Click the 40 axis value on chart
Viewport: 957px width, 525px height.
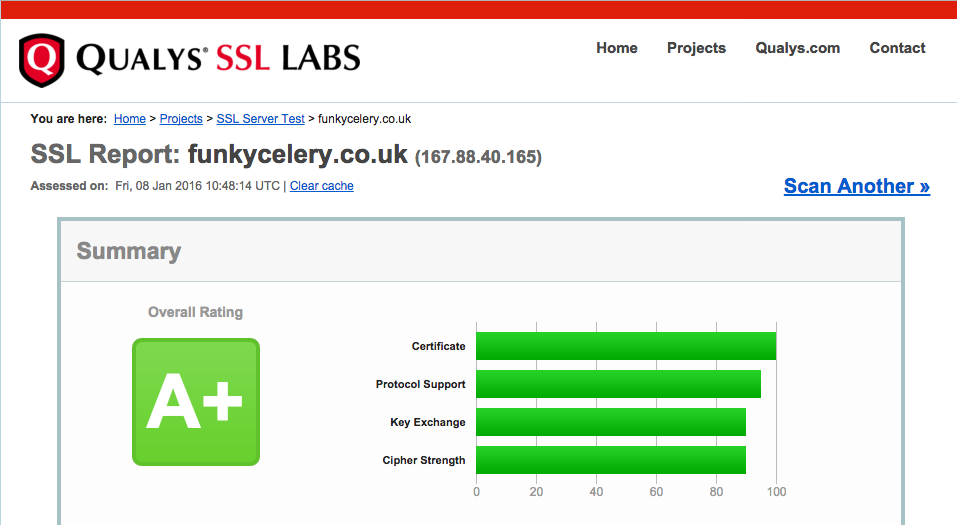coord(596,491)
